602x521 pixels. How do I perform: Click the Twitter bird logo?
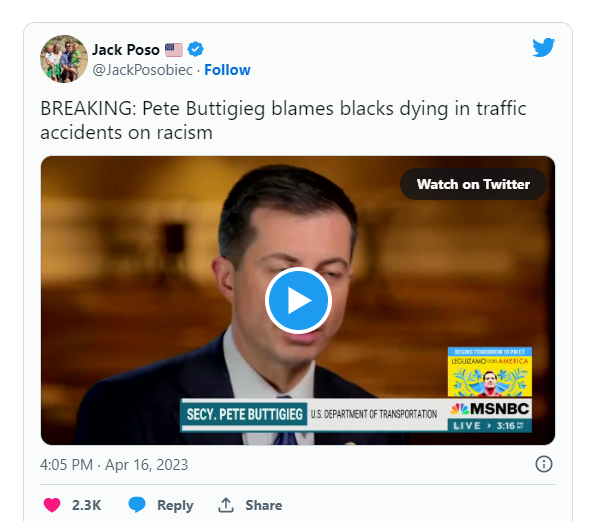point(543,48)
